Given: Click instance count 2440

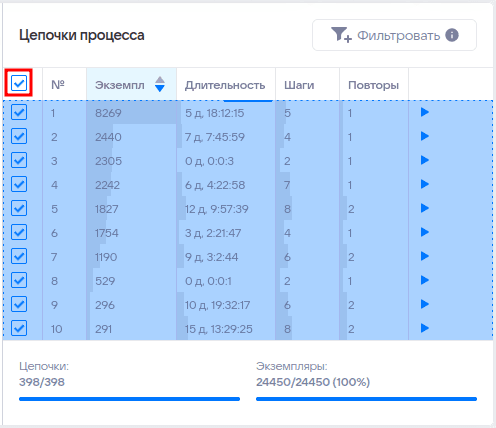Looking at the screenshot, I should [108, 137].
